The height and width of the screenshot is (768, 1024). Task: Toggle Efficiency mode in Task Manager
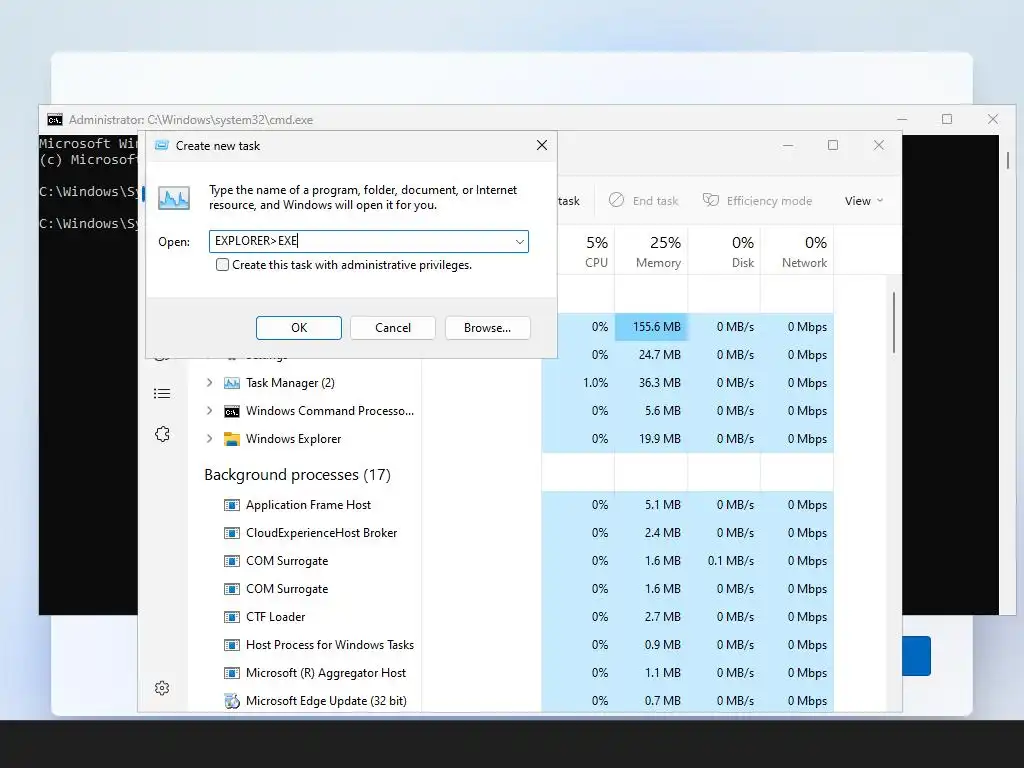[x=757, y=200]
